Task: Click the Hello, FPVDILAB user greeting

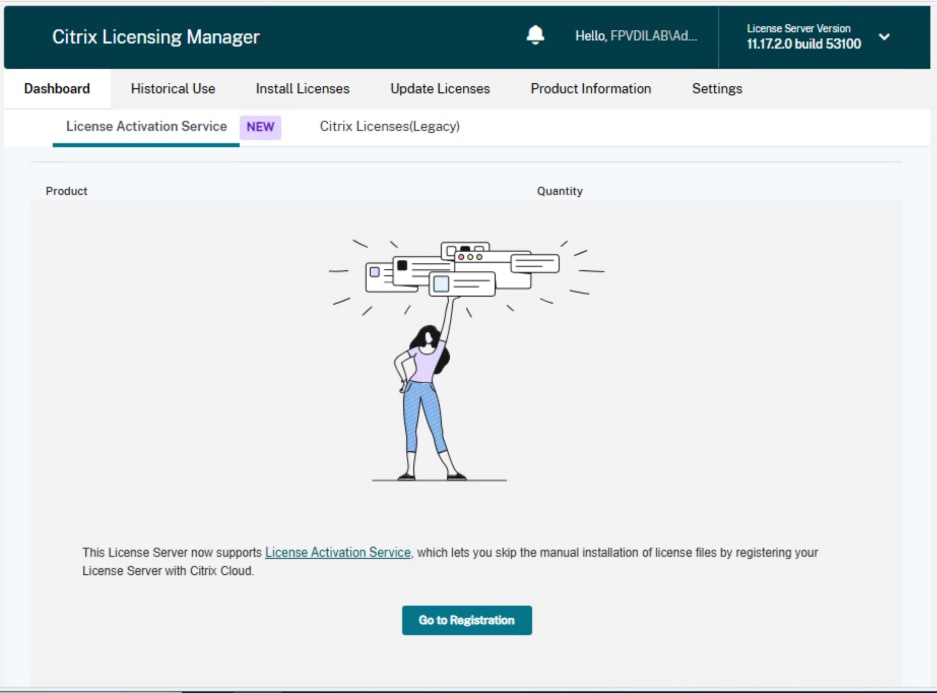Action: pyautogui.click(x=636, y=36)
